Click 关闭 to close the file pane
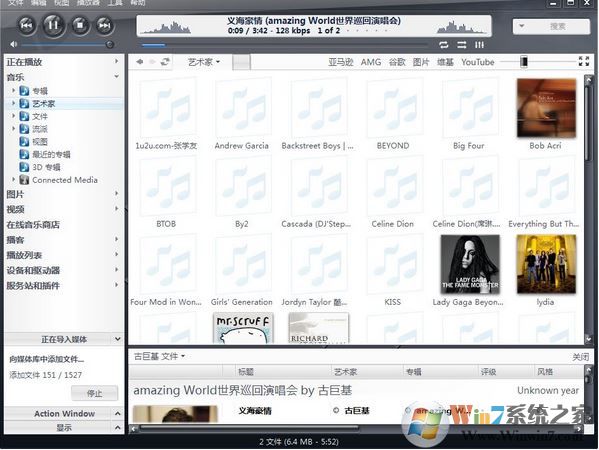The width and height of the screenshot is (599, 450). click(580, 357)
